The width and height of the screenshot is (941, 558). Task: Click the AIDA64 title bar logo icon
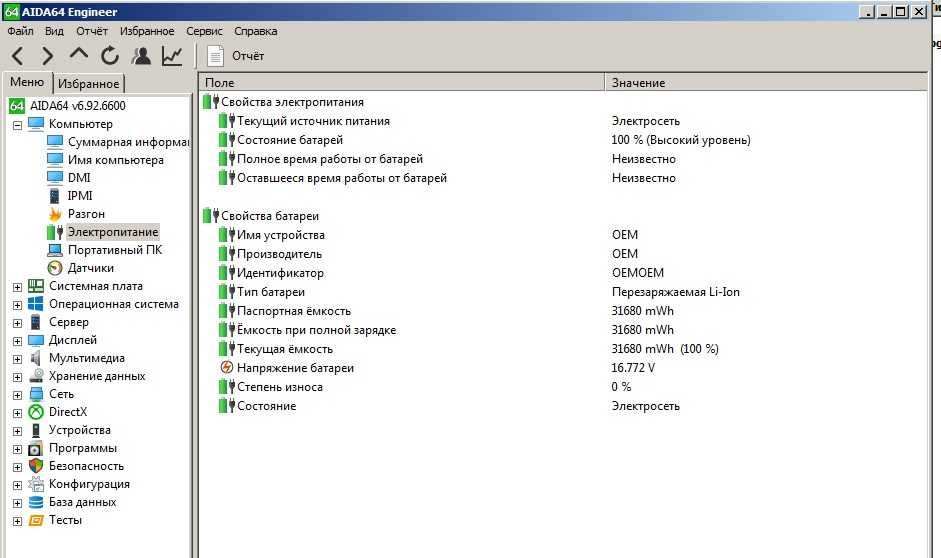11,11
